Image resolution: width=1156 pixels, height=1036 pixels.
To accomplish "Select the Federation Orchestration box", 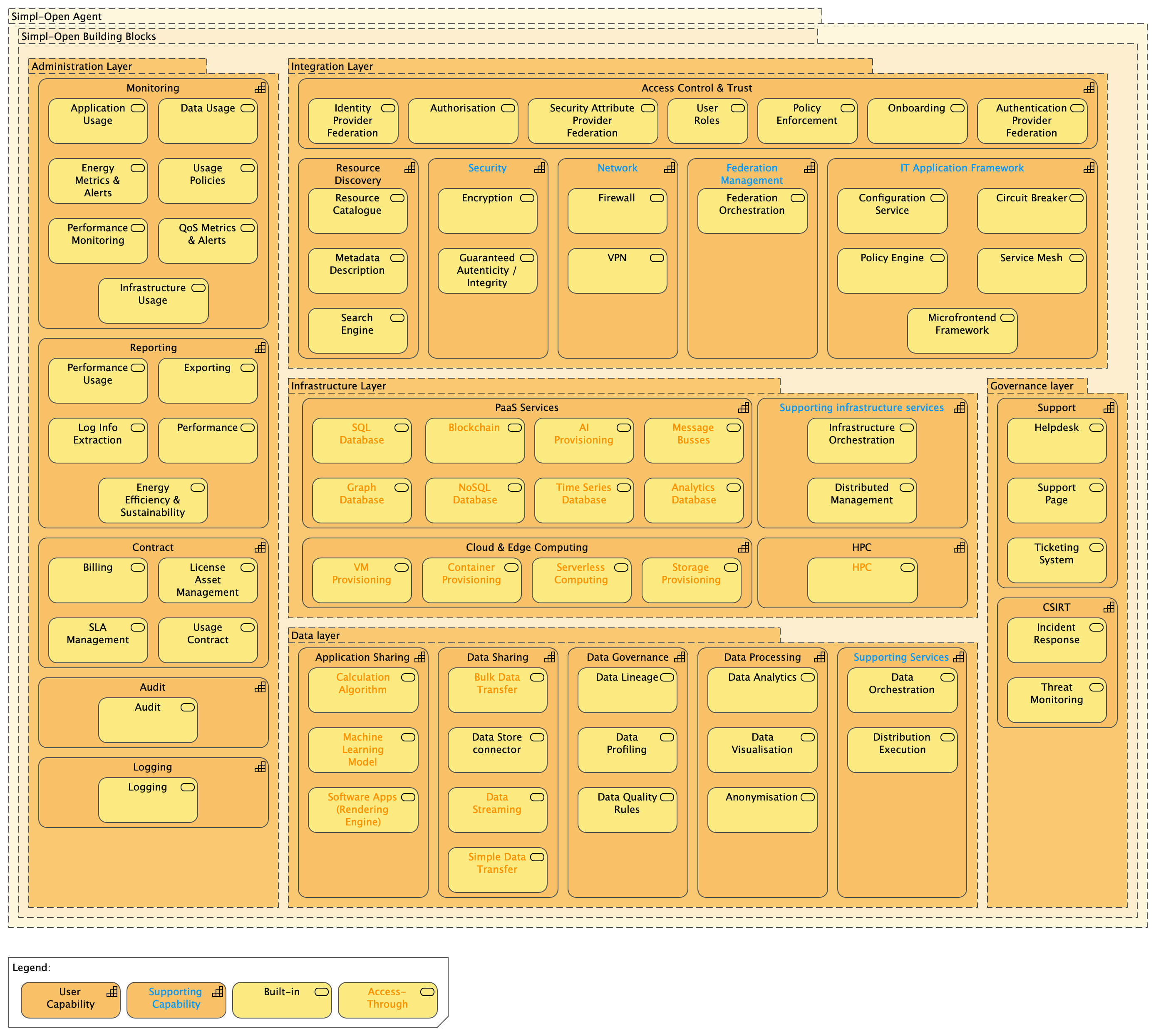I will point(752,211).
